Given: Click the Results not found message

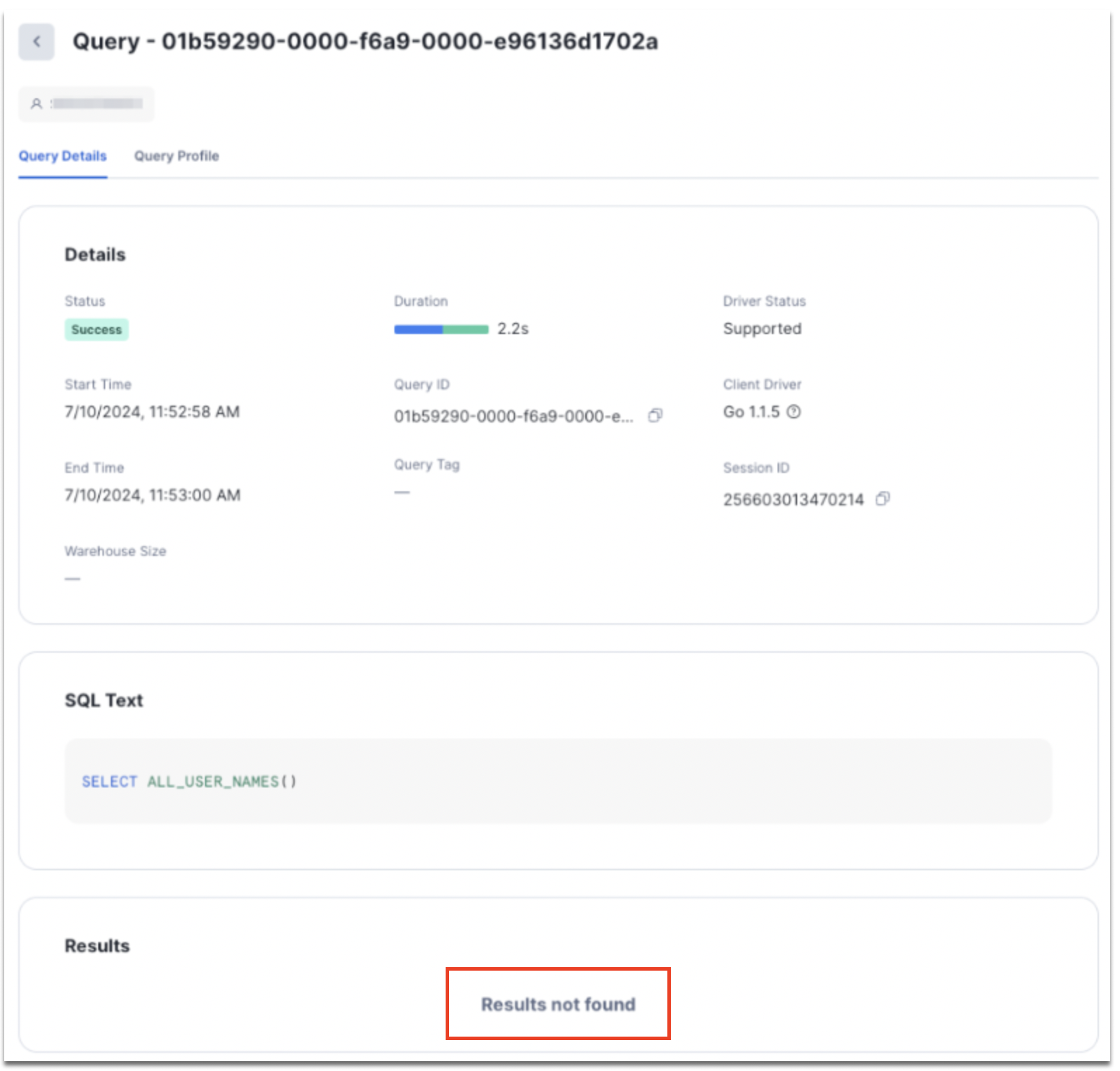Looking at the screenshot, I should click(x=559, y=1004).
